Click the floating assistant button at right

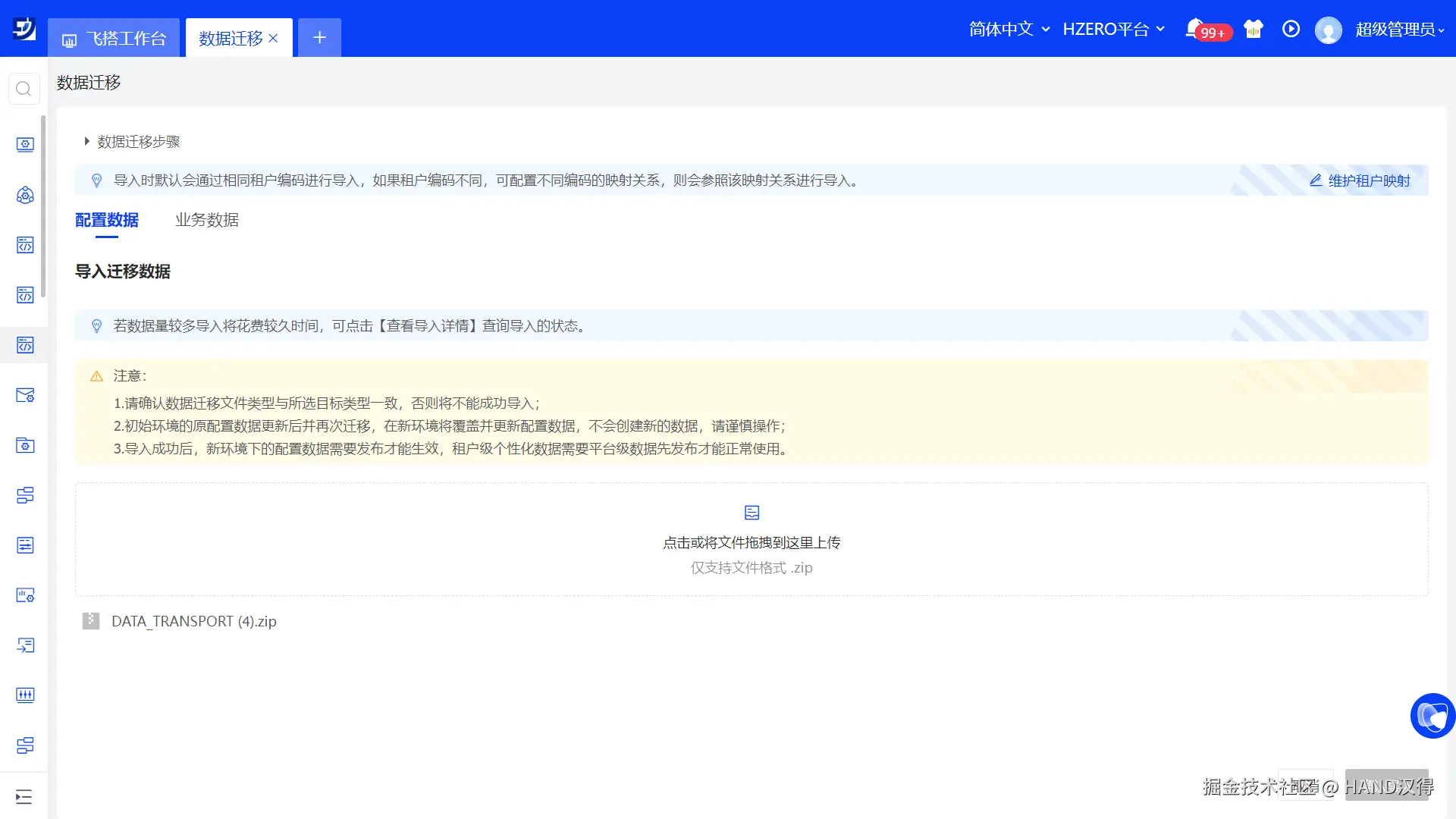click(x=1432, y=715)
